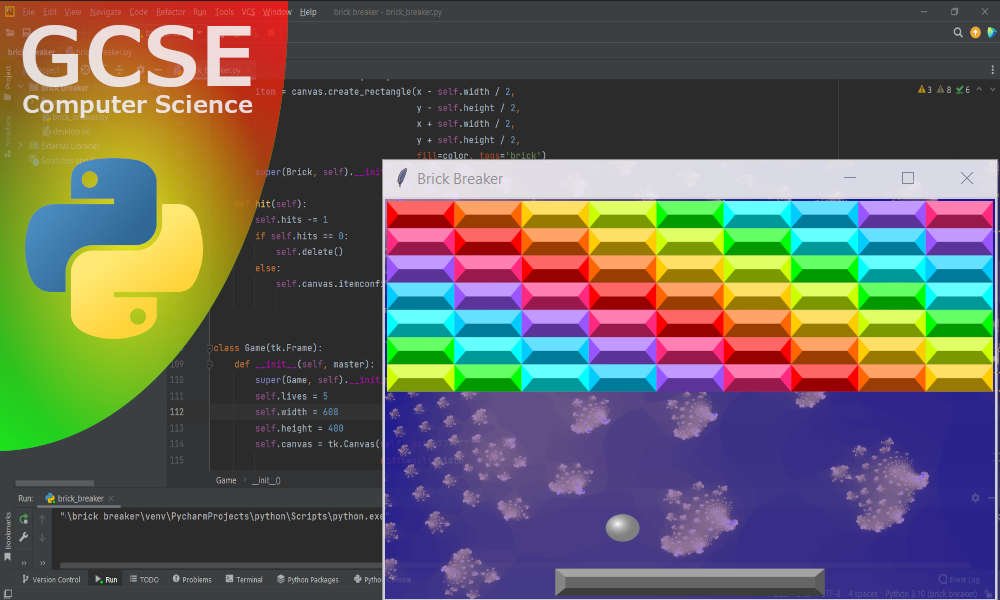Click the JetBrains icon right of update arrow

tap(992, 33)
